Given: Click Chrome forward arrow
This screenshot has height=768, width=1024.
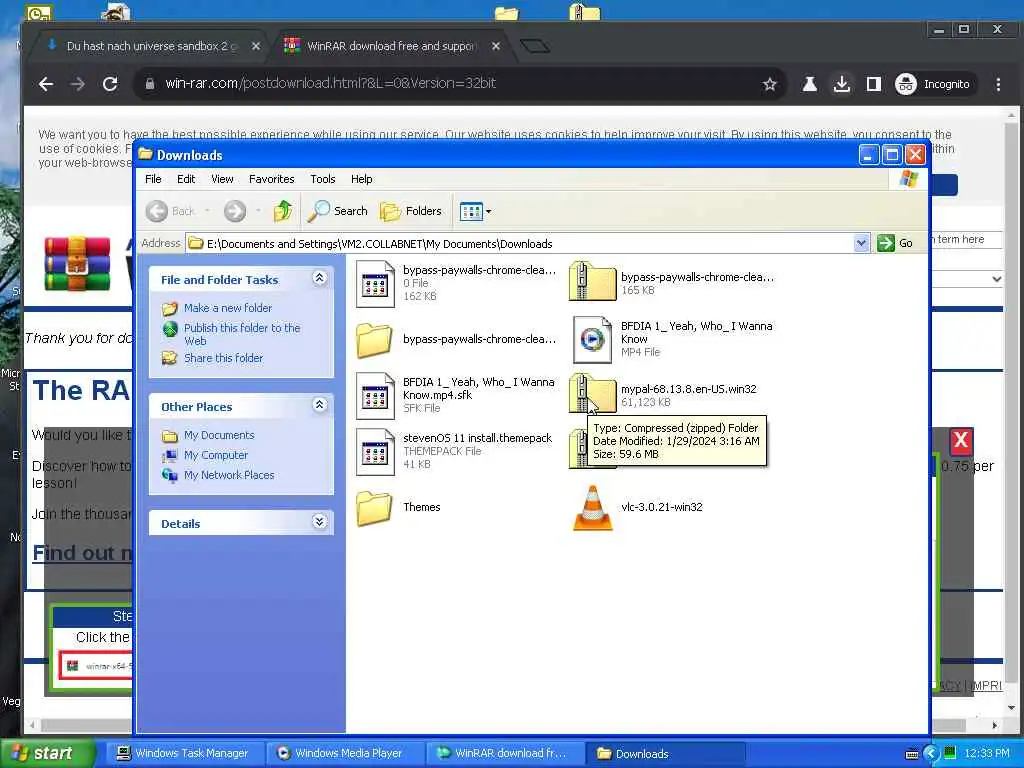Looking at the screenshot, I should (x=78, y=84).
